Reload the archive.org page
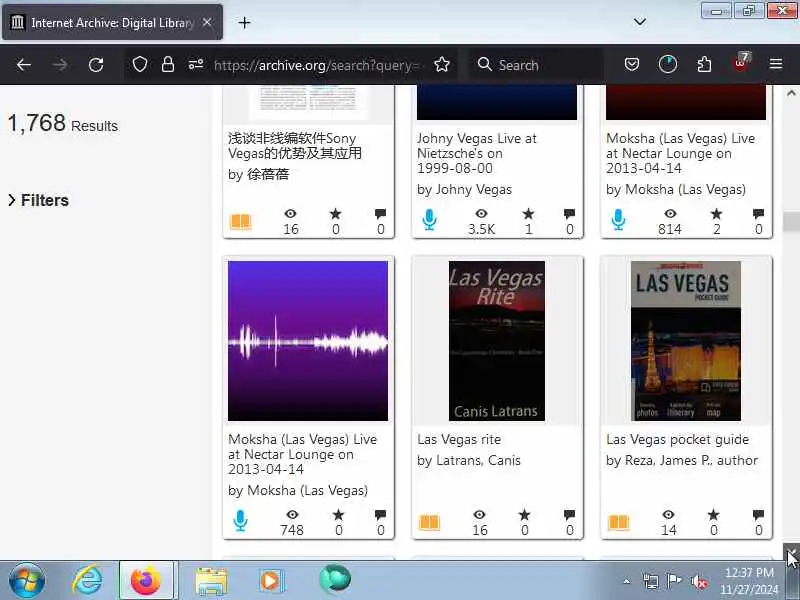 (x=96, y=65)
